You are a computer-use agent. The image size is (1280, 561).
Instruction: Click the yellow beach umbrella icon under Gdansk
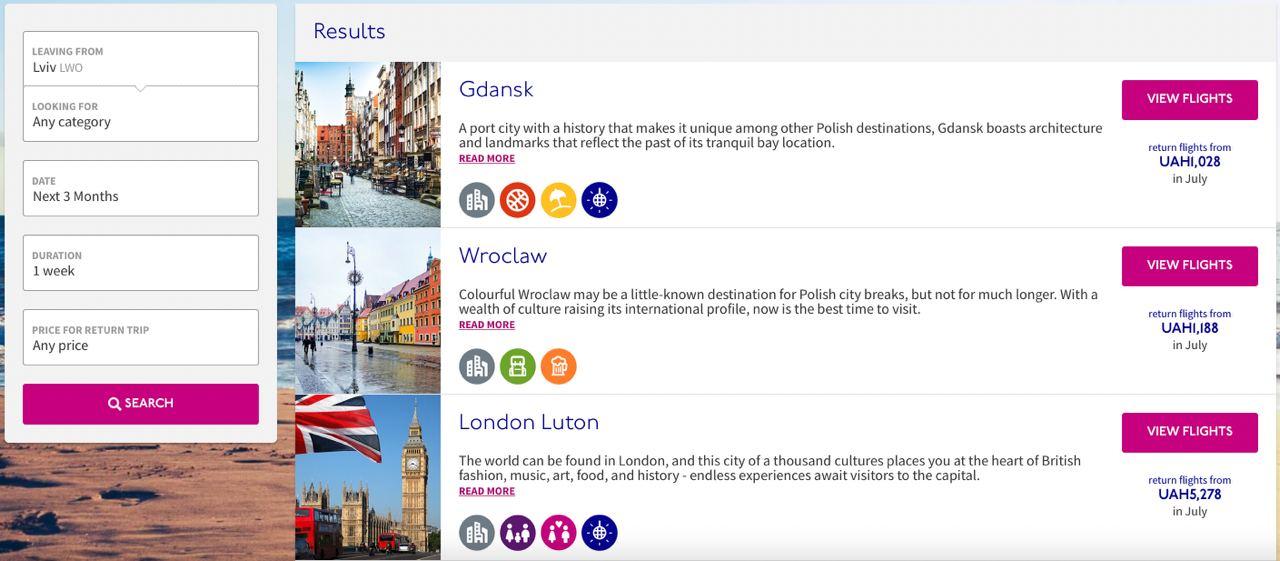tap(559, 200)
